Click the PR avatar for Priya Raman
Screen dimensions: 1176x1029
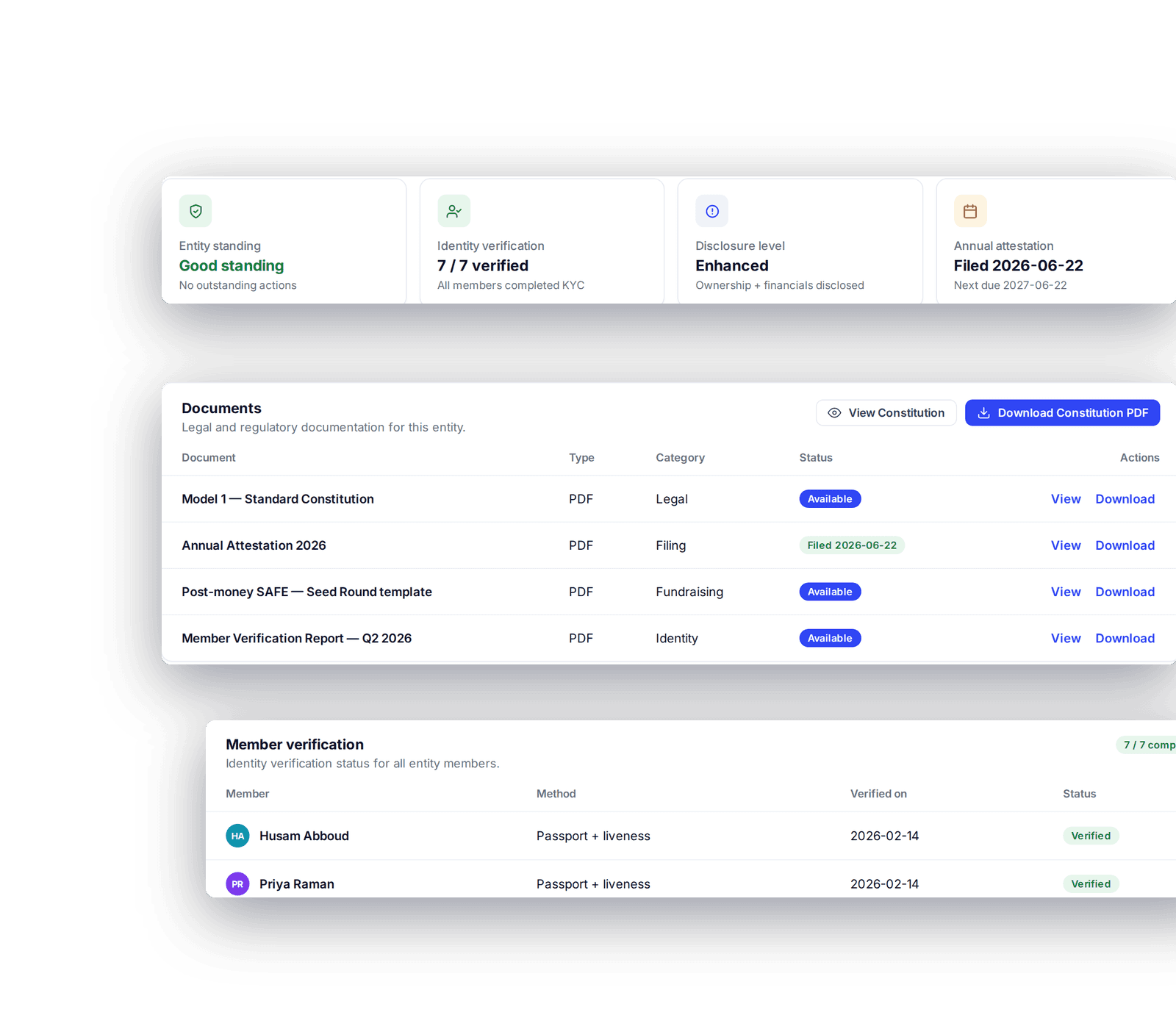pos(237,884)
